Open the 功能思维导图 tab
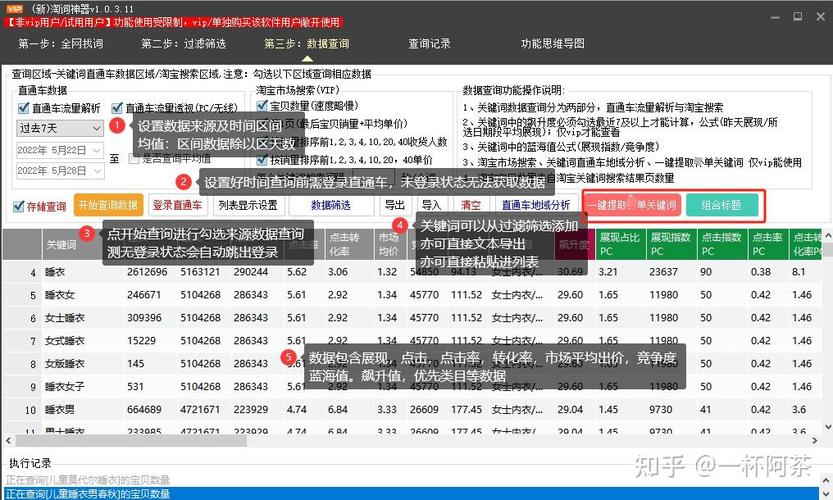This screenshot has height=500, width=833. [x=552, y=44]
